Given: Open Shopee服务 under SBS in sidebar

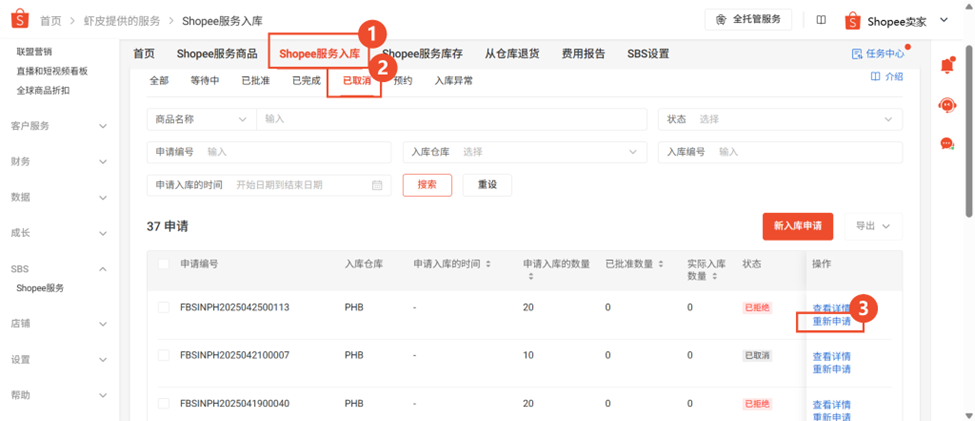Looking at the screenshot, I should (x=40, y=288).
